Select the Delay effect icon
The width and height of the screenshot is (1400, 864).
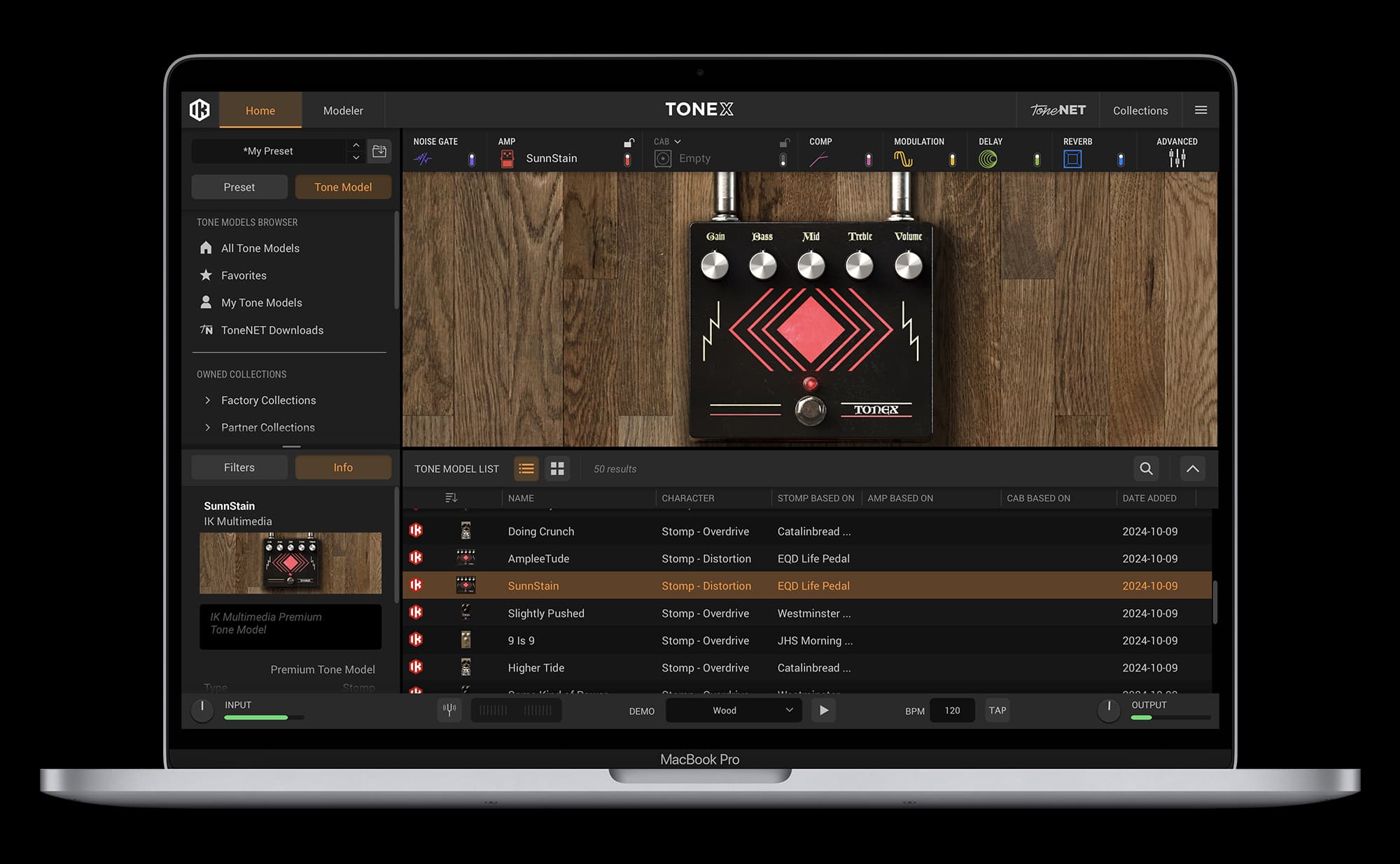(987, 158)
